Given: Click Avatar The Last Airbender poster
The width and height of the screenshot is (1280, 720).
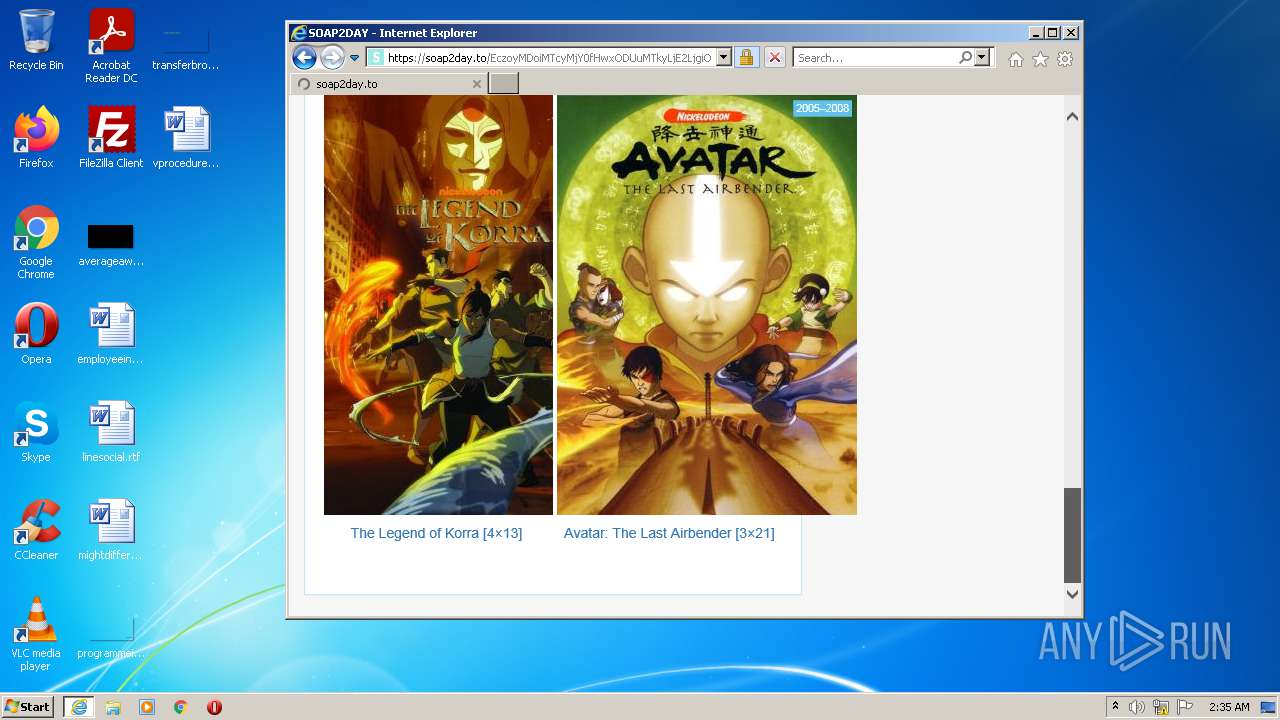Looking at the screenshot, I should (x=707, y=305).
